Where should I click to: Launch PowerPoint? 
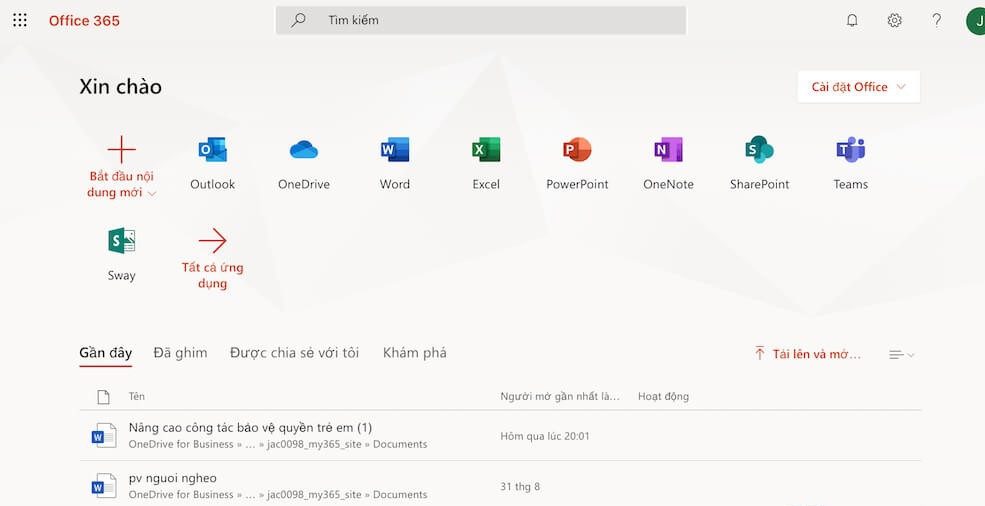coord(577,150)
